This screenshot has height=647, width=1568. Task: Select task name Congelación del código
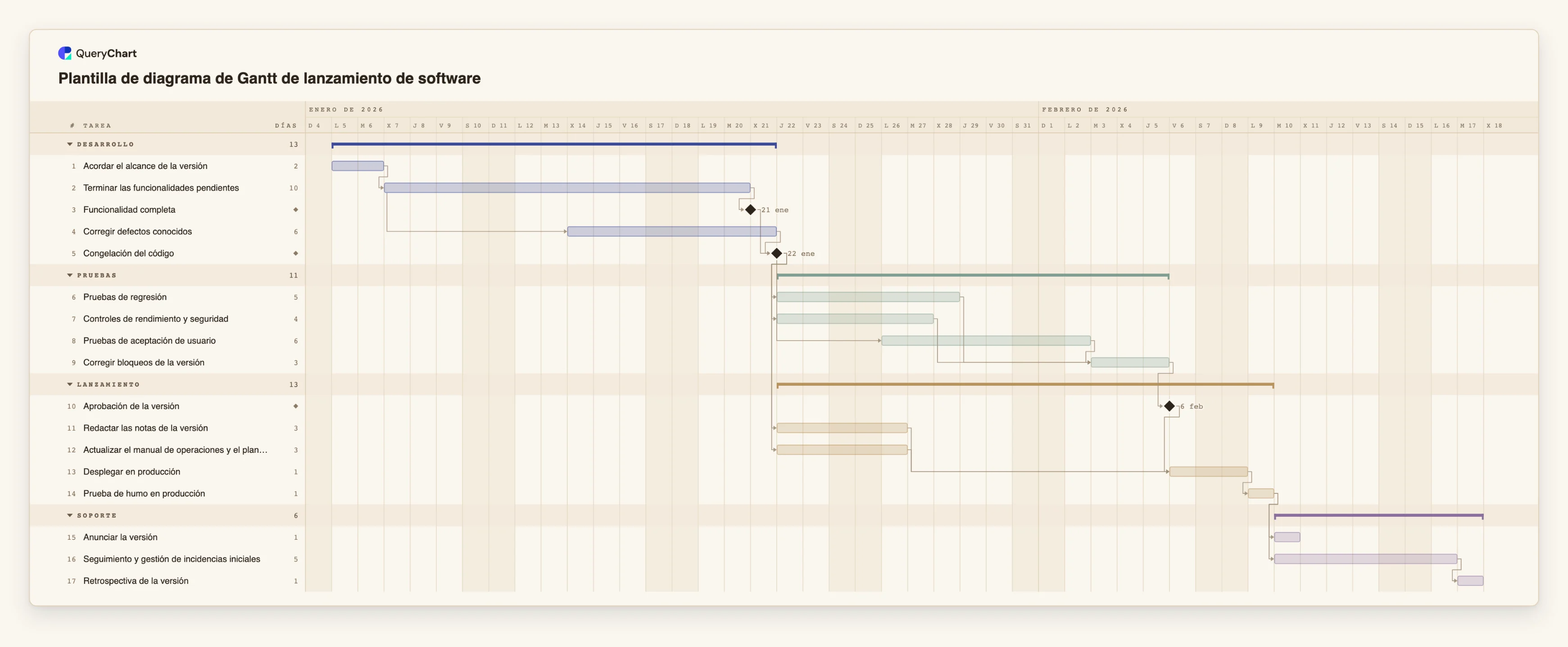(128, 254)
